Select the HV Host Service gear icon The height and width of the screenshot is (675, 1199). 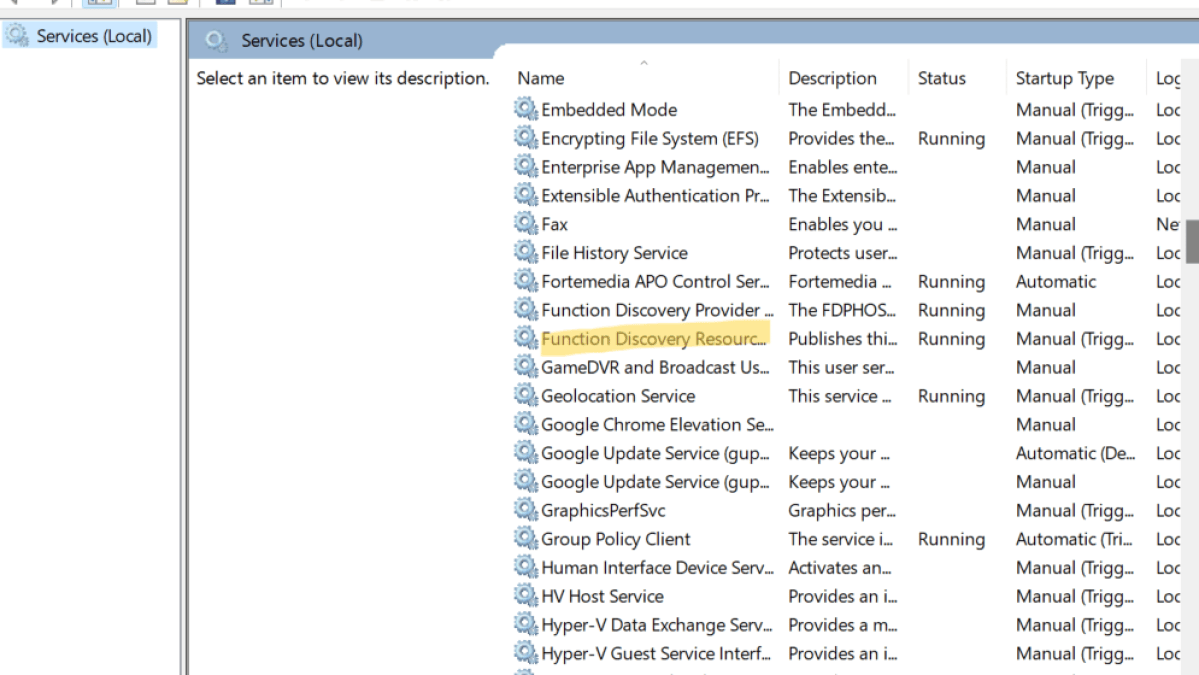coord(525,595)
